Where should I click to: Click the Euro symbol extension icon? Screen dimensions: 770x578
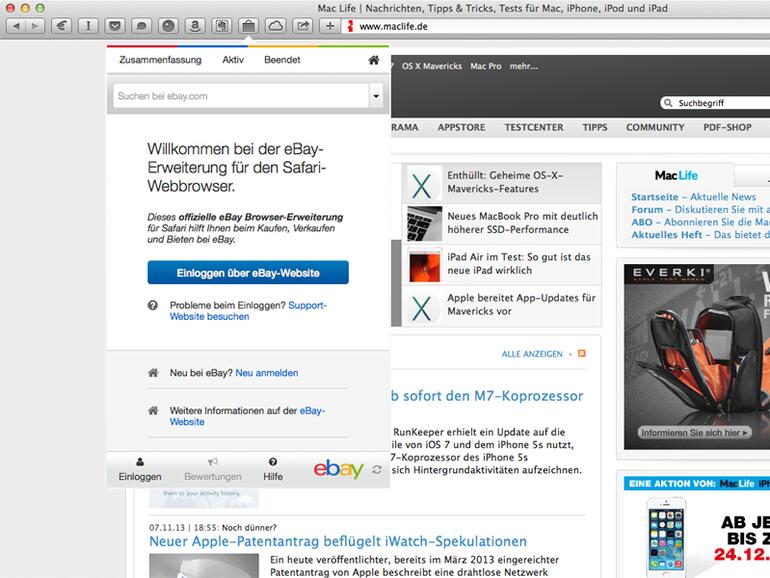[62, 24]
